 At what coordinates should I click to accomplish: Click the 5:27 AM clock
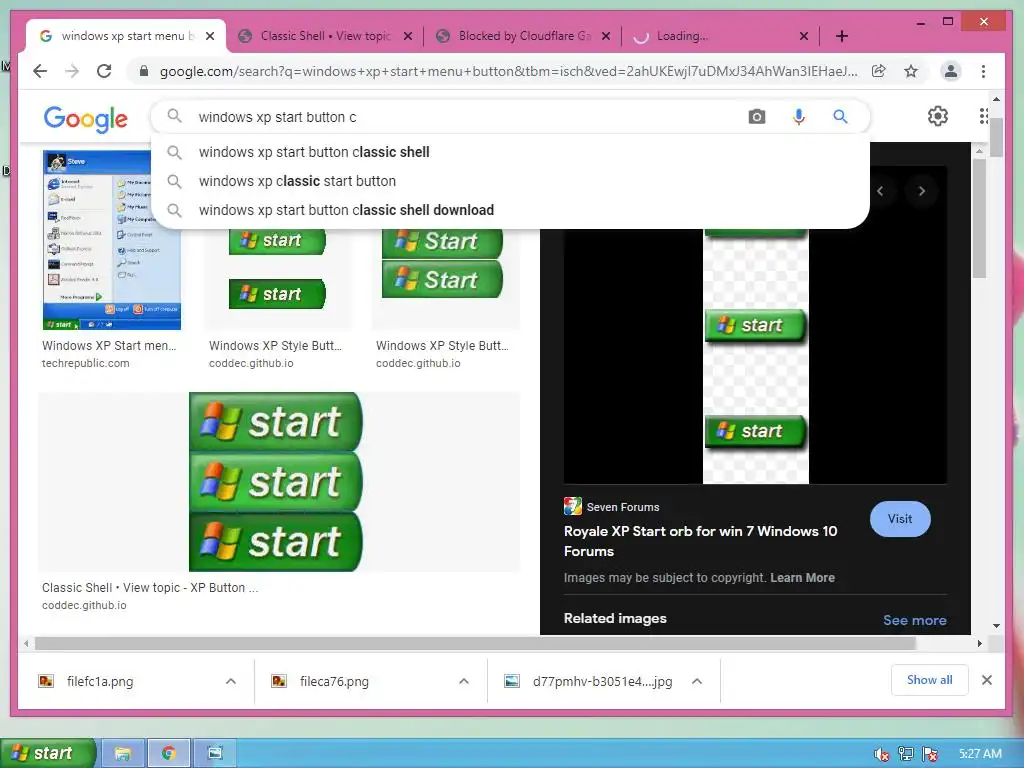980,754
